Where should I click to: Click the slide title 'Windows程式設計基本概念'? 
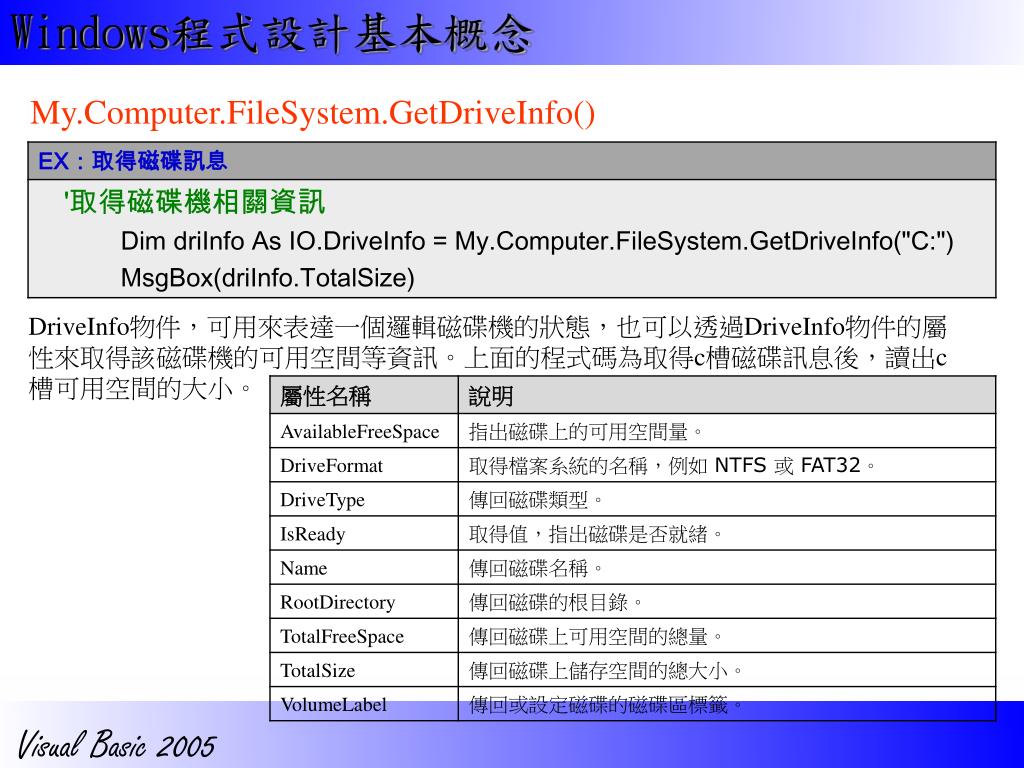point(272,33)
